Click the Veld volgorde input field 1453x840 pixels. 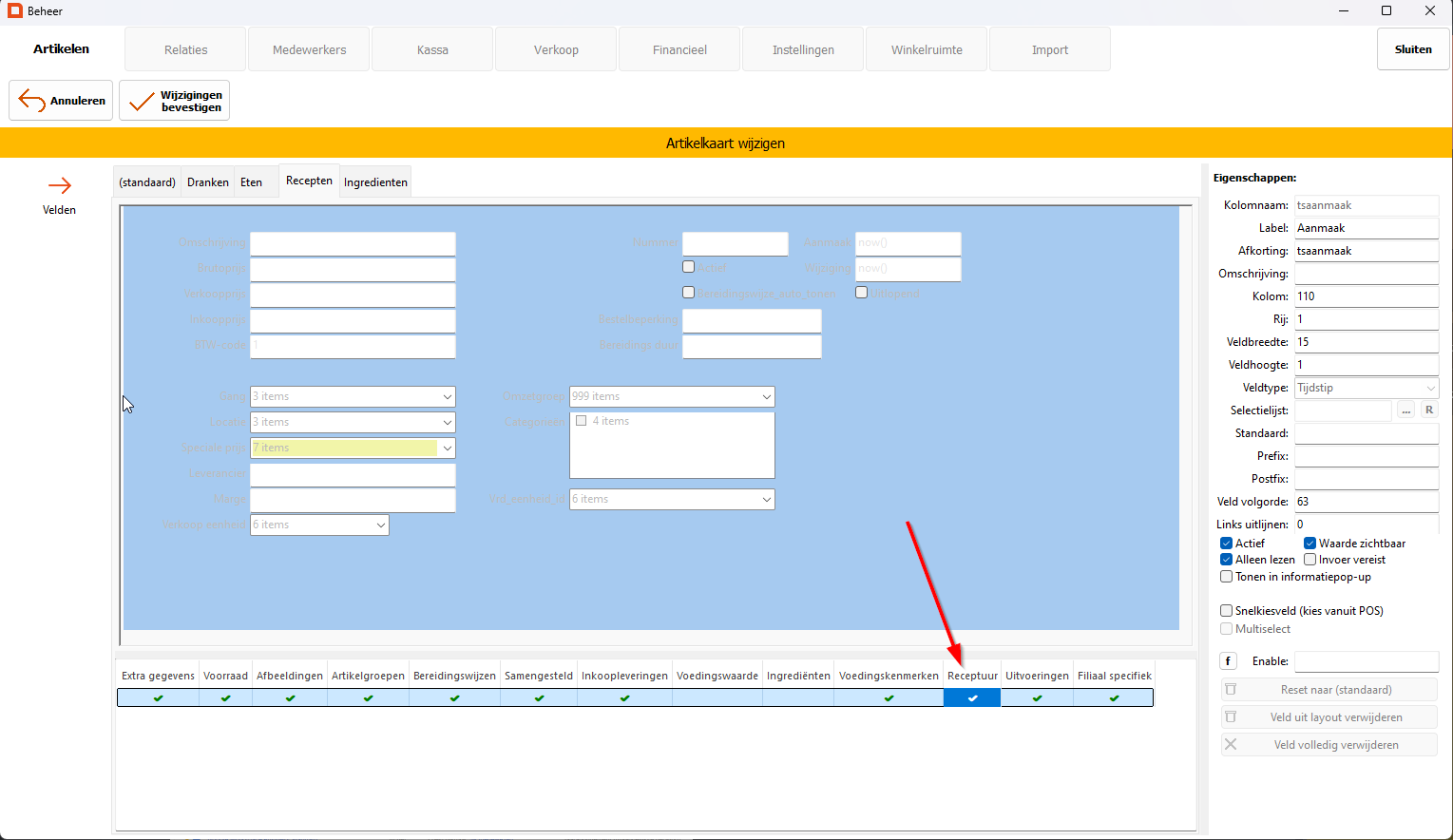(x=1366, y=502)
